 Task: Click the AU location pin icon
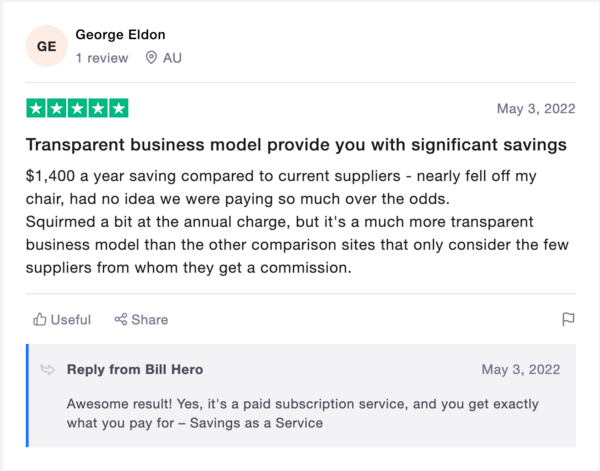coord(151,58)
